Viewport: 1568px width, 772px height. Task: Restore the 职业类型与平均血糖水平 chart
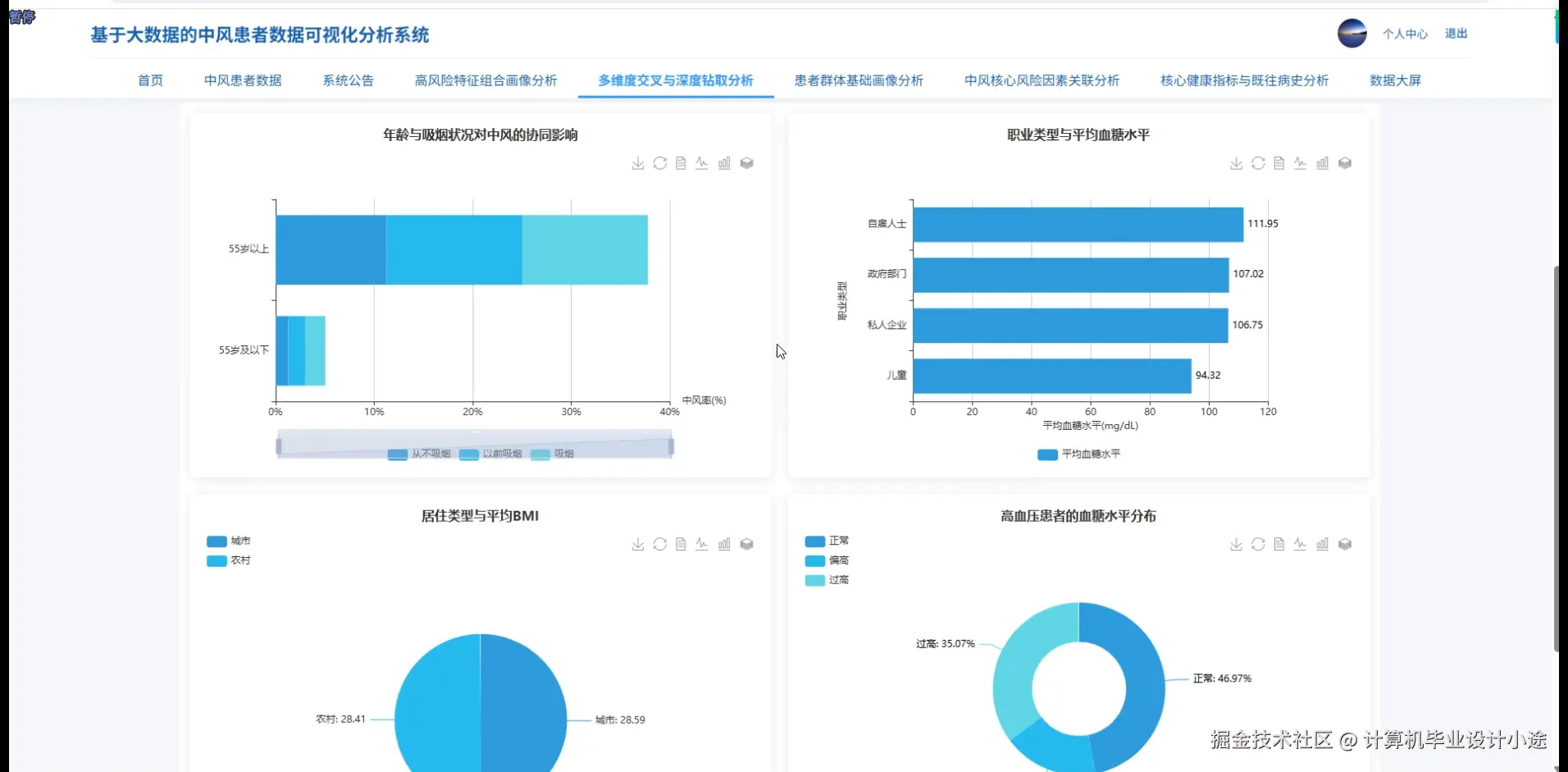click(x=1258, y=163)
